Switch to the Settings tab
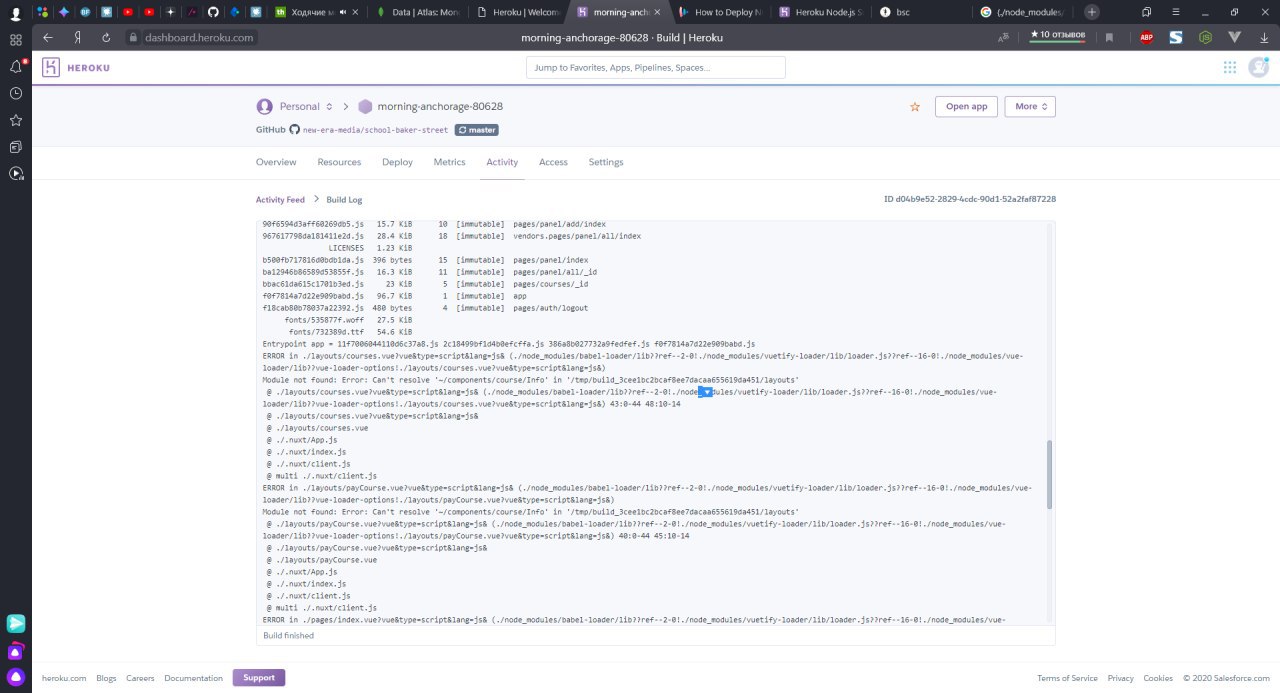The width and height of the screenshot is (1280, 693). coord(606,162)
